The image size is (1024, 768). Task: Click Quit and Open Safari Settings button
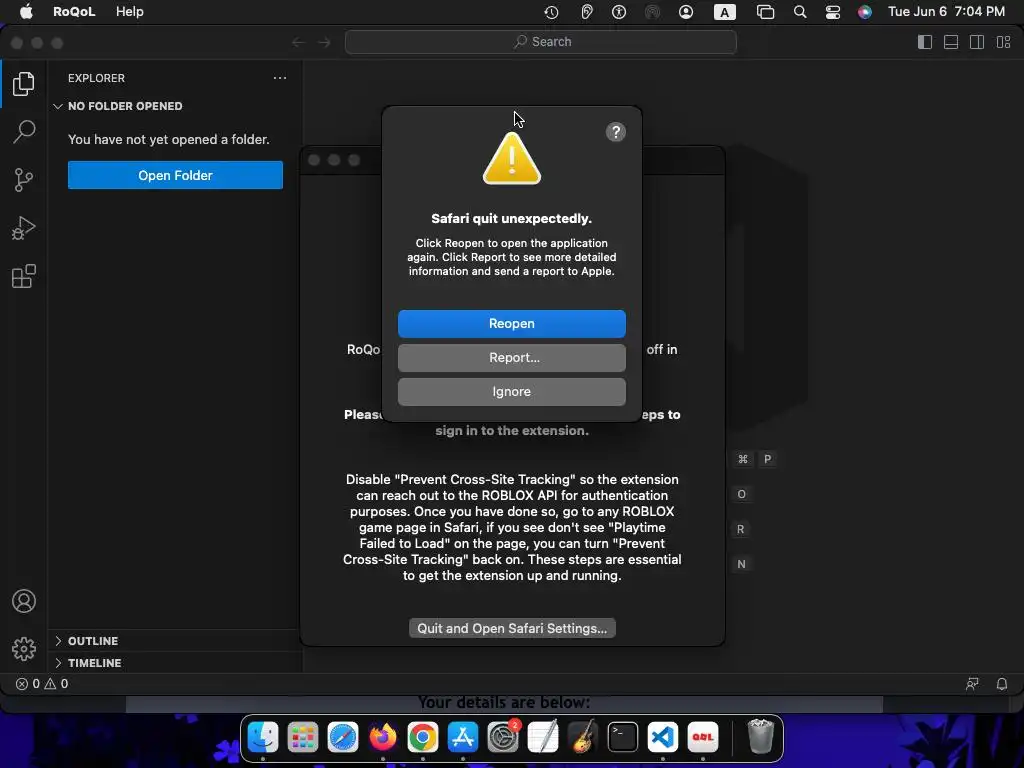click(512, 628)
